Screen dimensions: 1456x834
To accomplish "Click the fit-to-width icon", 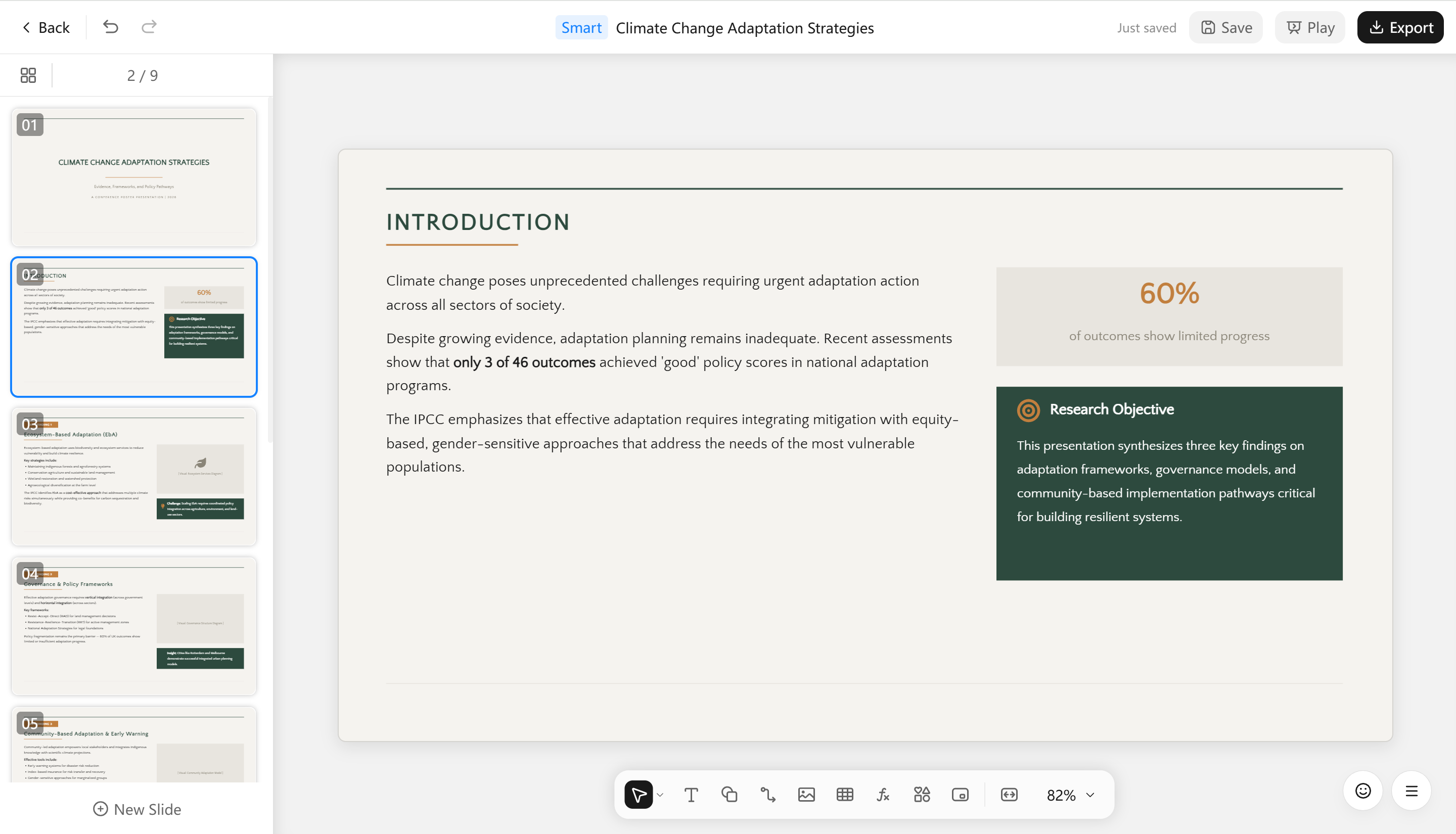I will pos(1009,795).
